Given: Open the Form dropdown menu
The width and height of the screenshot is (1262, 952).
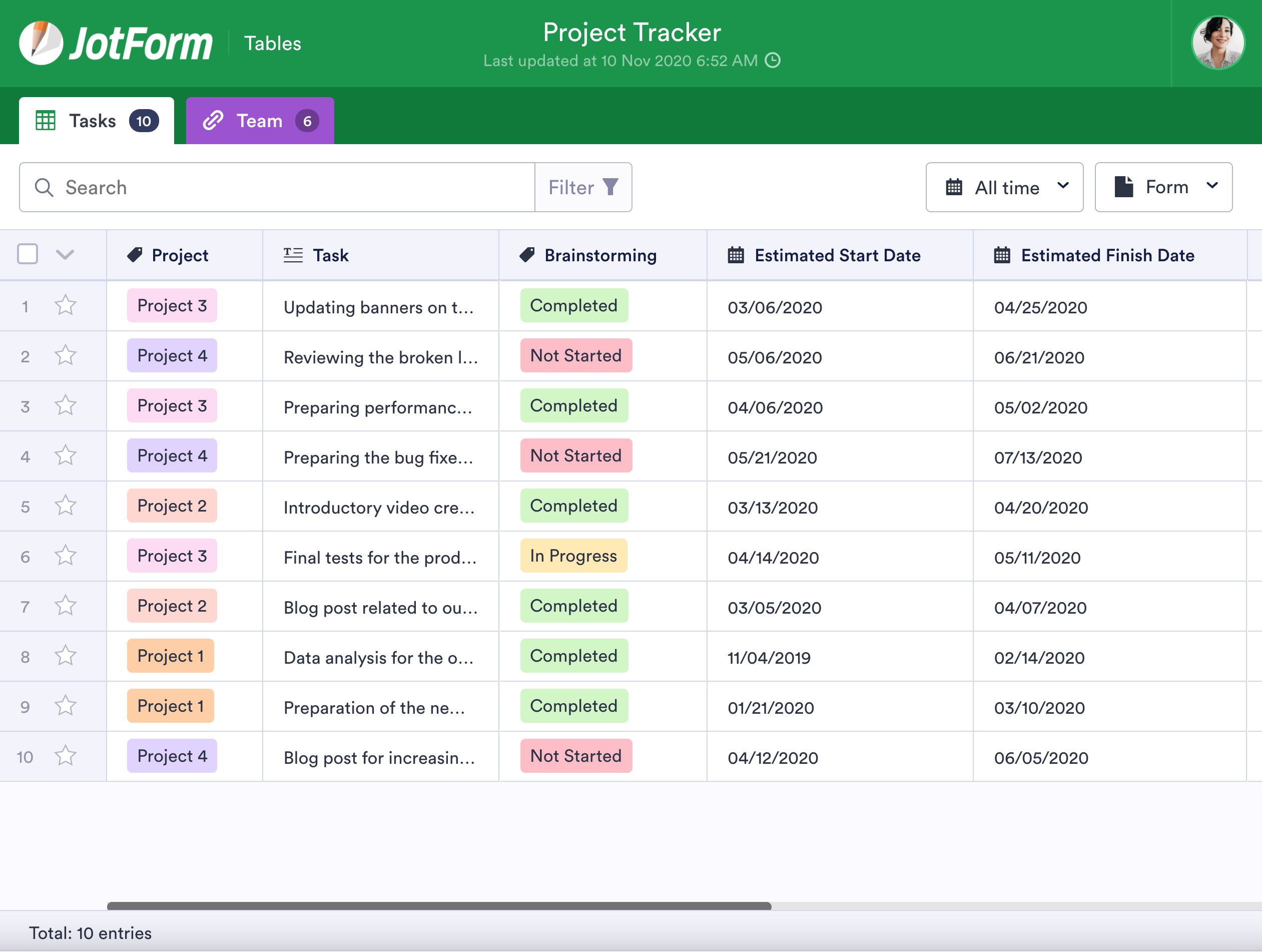Looking at the screenshot, I should (1163, 187).
